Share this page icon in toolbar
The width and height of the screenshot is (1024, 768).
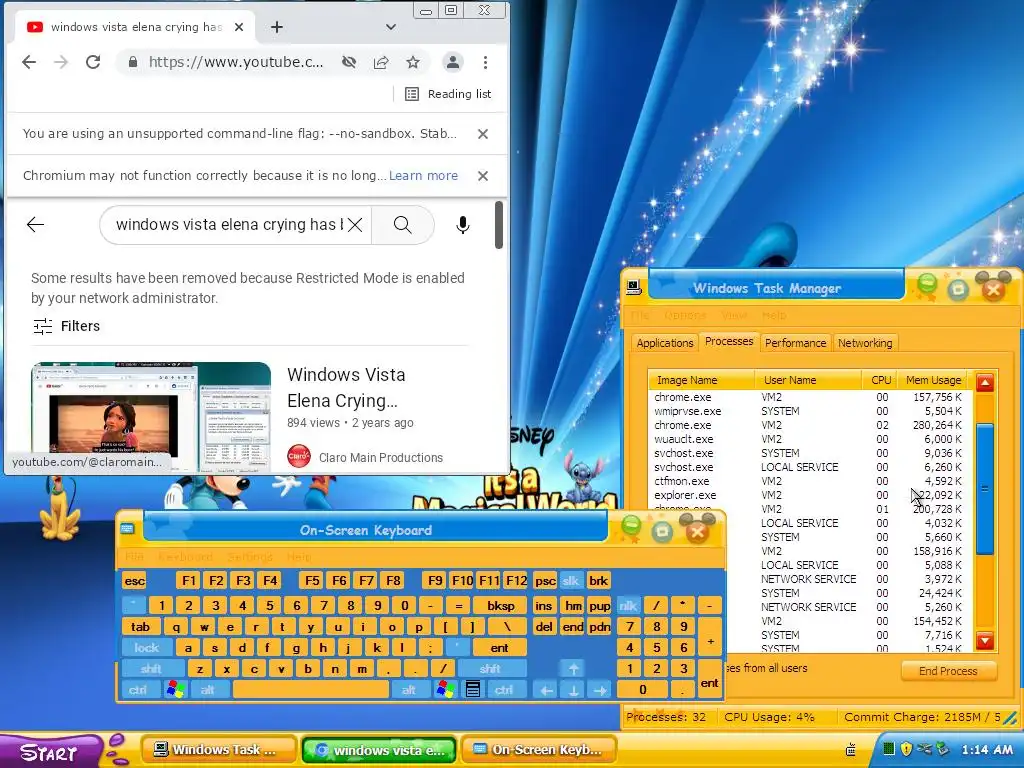point(381,62)
